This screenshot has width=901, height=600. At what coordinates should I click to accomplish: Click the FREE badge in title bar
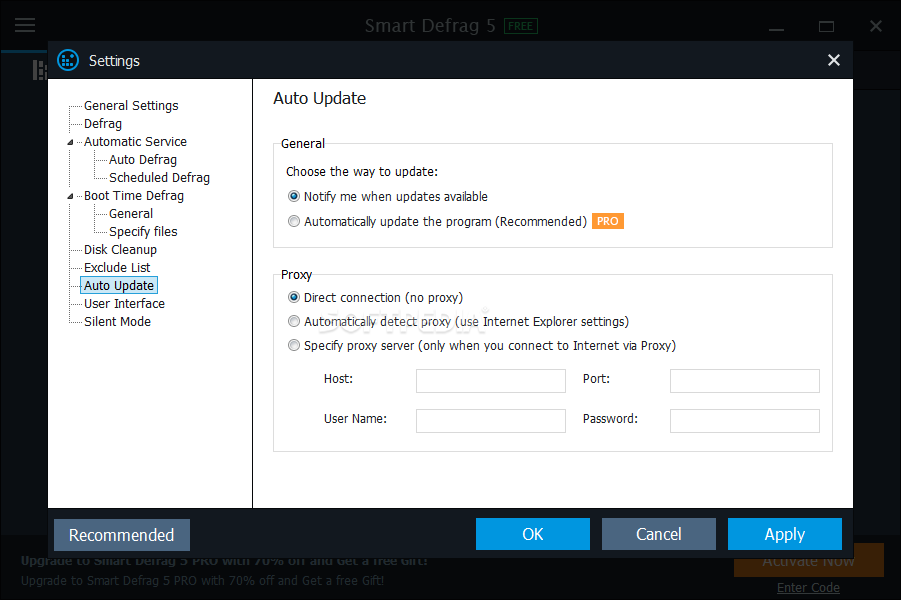pyautogui.click(x=521, y=26)
